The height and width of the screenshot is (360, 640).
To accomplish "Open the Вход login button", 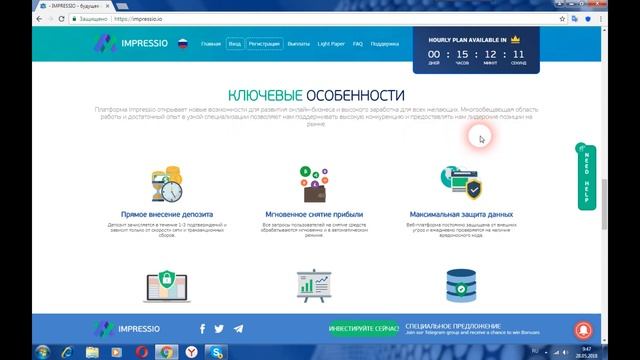I will point(235,44).
